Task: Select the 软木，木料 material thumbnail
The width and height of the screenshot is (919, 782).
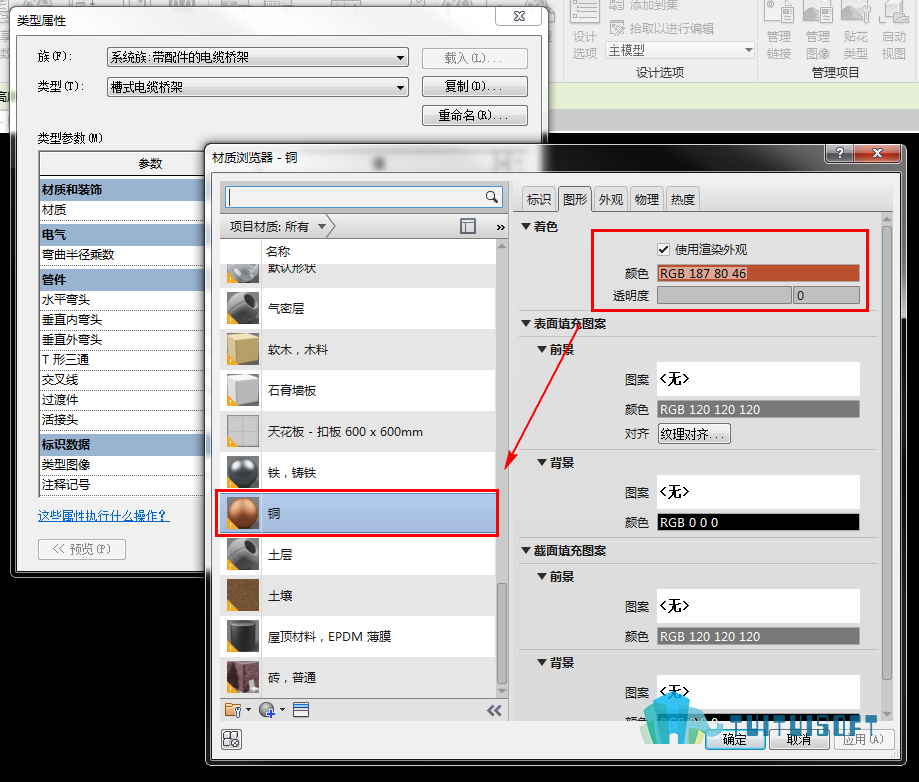Action: (x=243, y=349)
